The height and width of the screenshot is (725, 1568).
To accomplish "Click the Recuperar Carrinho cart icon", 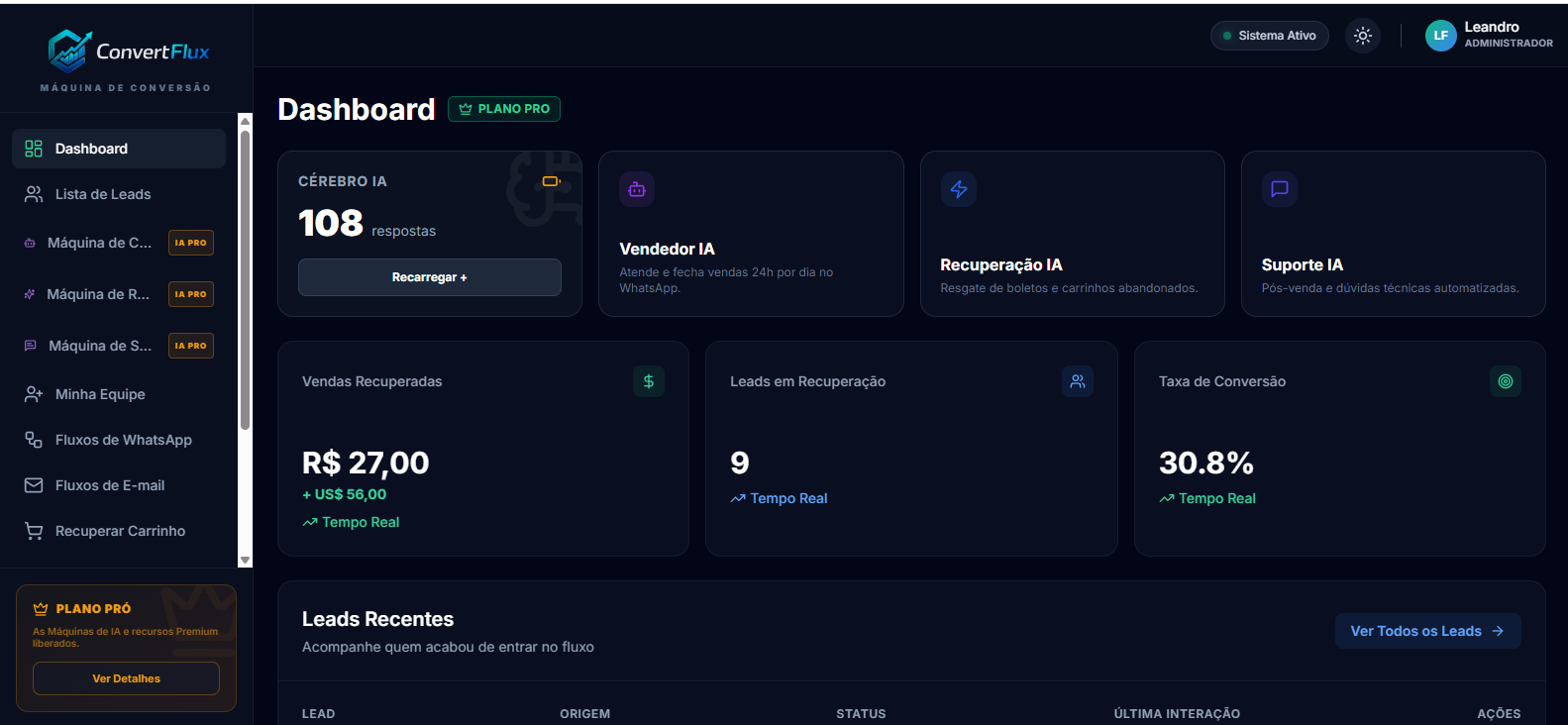I will coord(34,531).
